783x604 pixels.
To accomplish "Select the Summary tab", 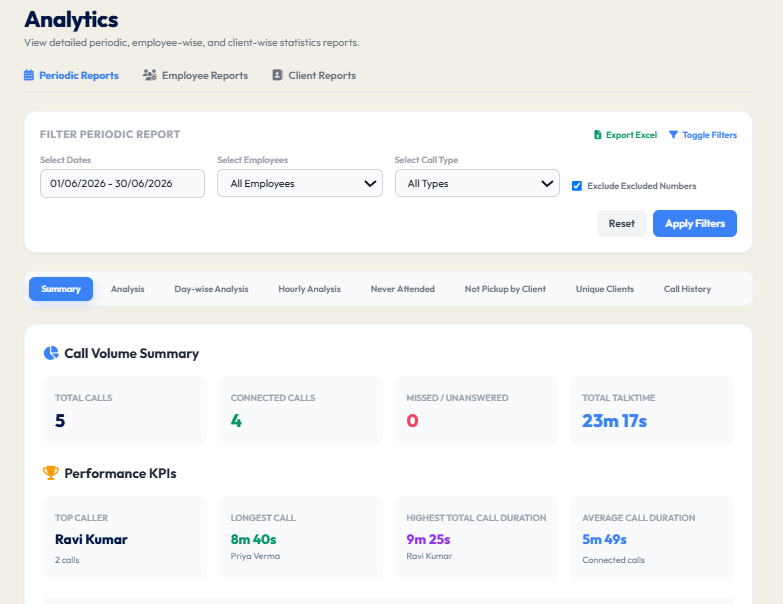I will (61, 289).
